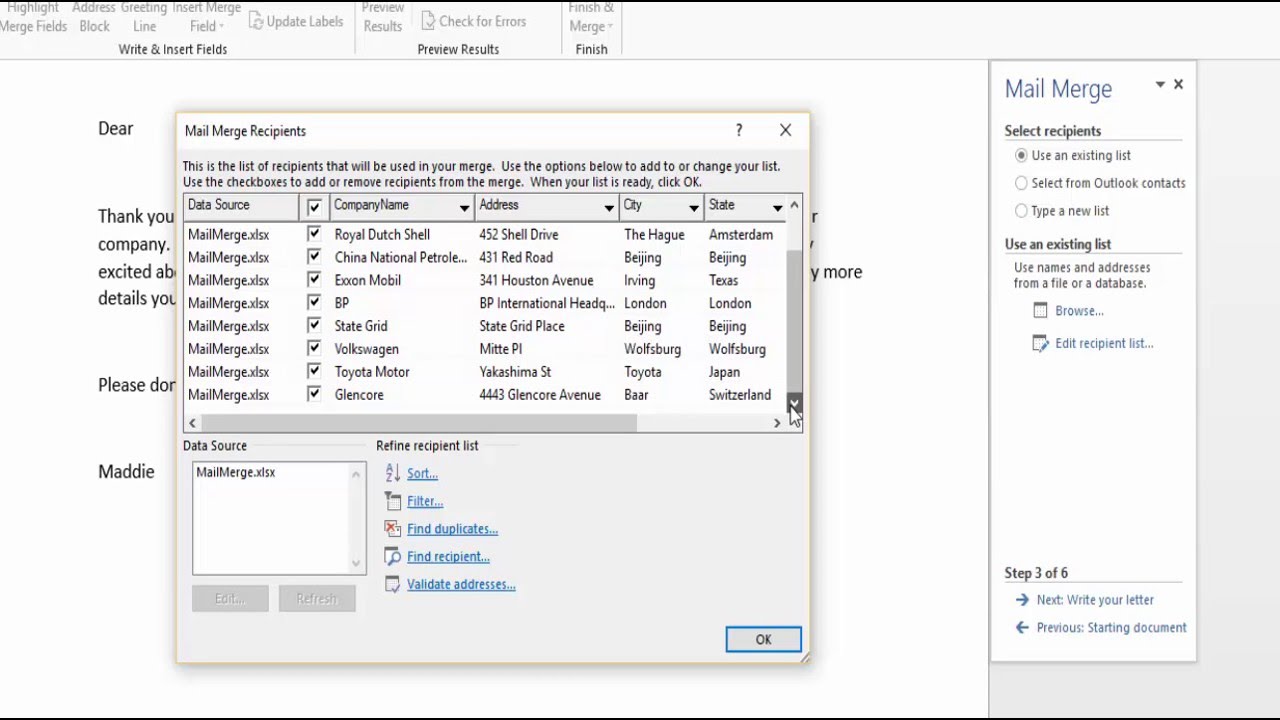Close the Mail Merge task pane
This screenshot has width=1280, height=720.
[x=1178, y=85]
